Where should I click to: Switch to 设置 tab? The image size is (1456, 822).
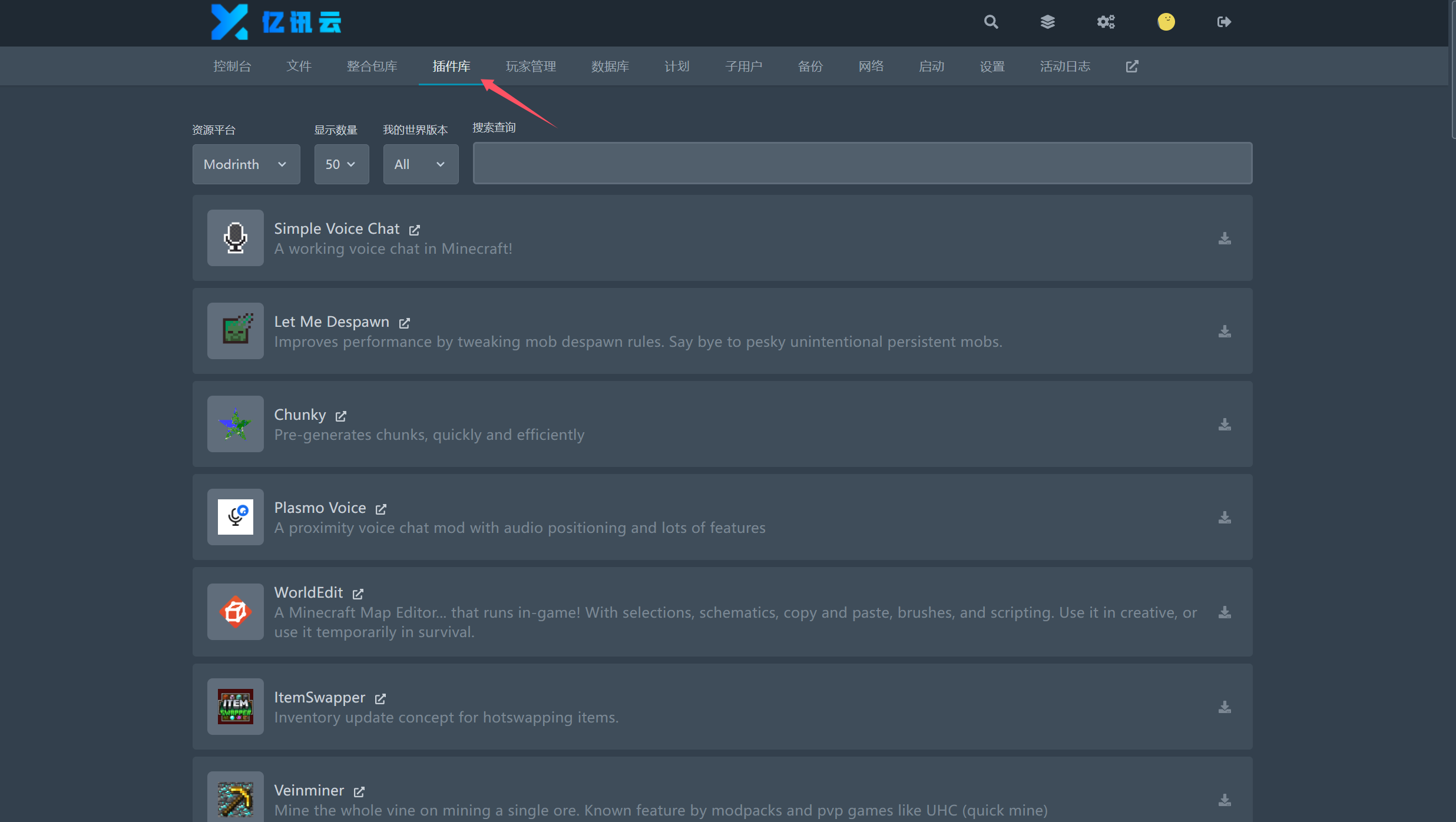click(992, 66)
